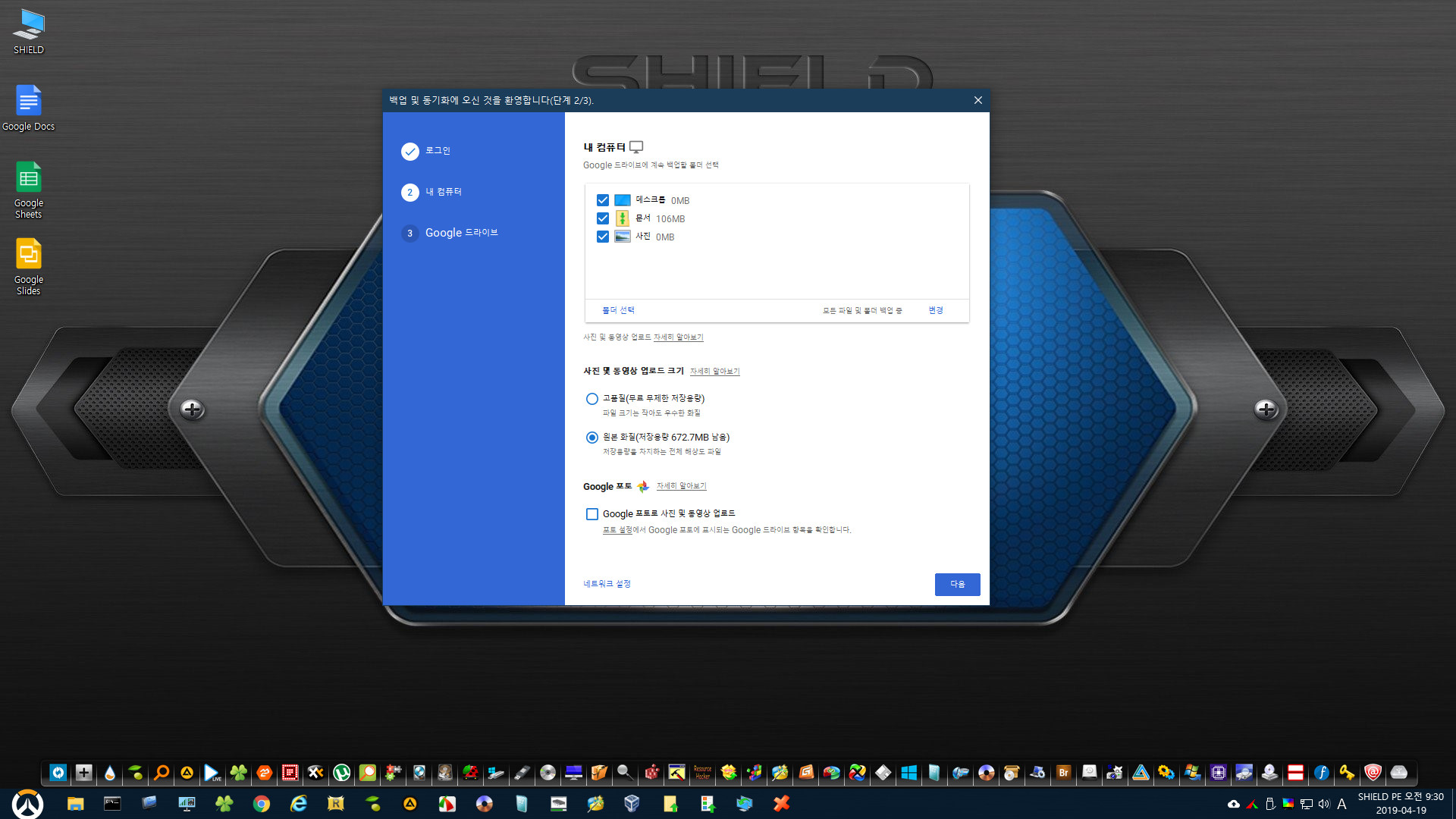The width and height of the screenshot is (1456, 819).
Task: Open the Google Sheets desktop shortcut
Action: click(29, 190)
